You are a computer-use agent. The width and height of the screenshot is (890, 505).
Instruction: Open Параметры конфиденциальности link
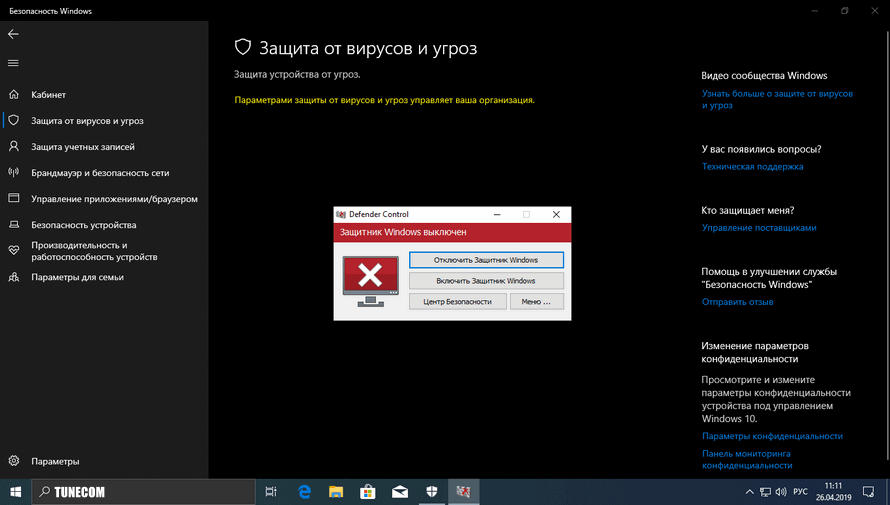772,436
